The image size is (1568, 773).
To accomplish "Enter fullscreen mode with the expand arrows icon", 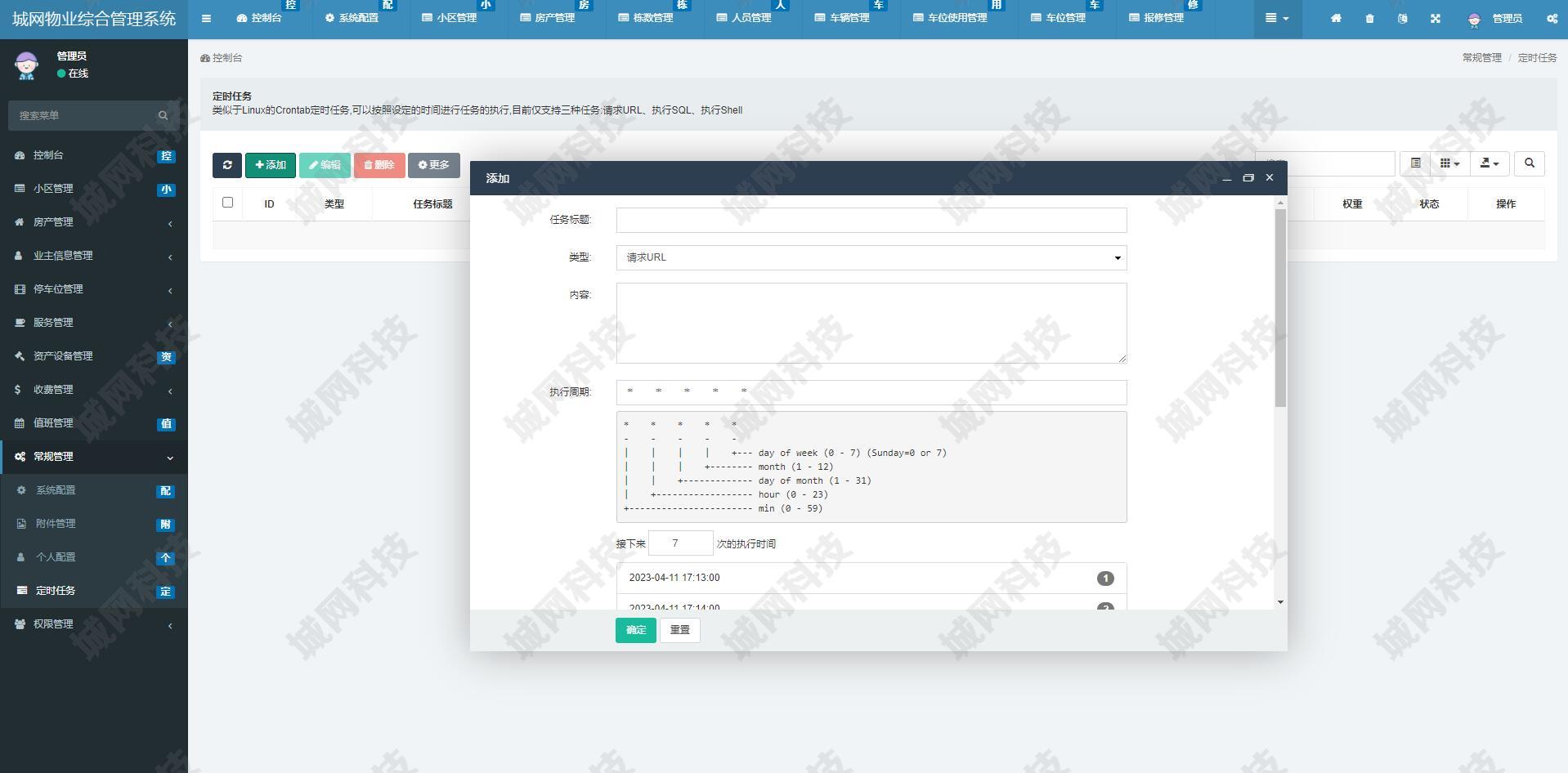I will pos(1435,18).
